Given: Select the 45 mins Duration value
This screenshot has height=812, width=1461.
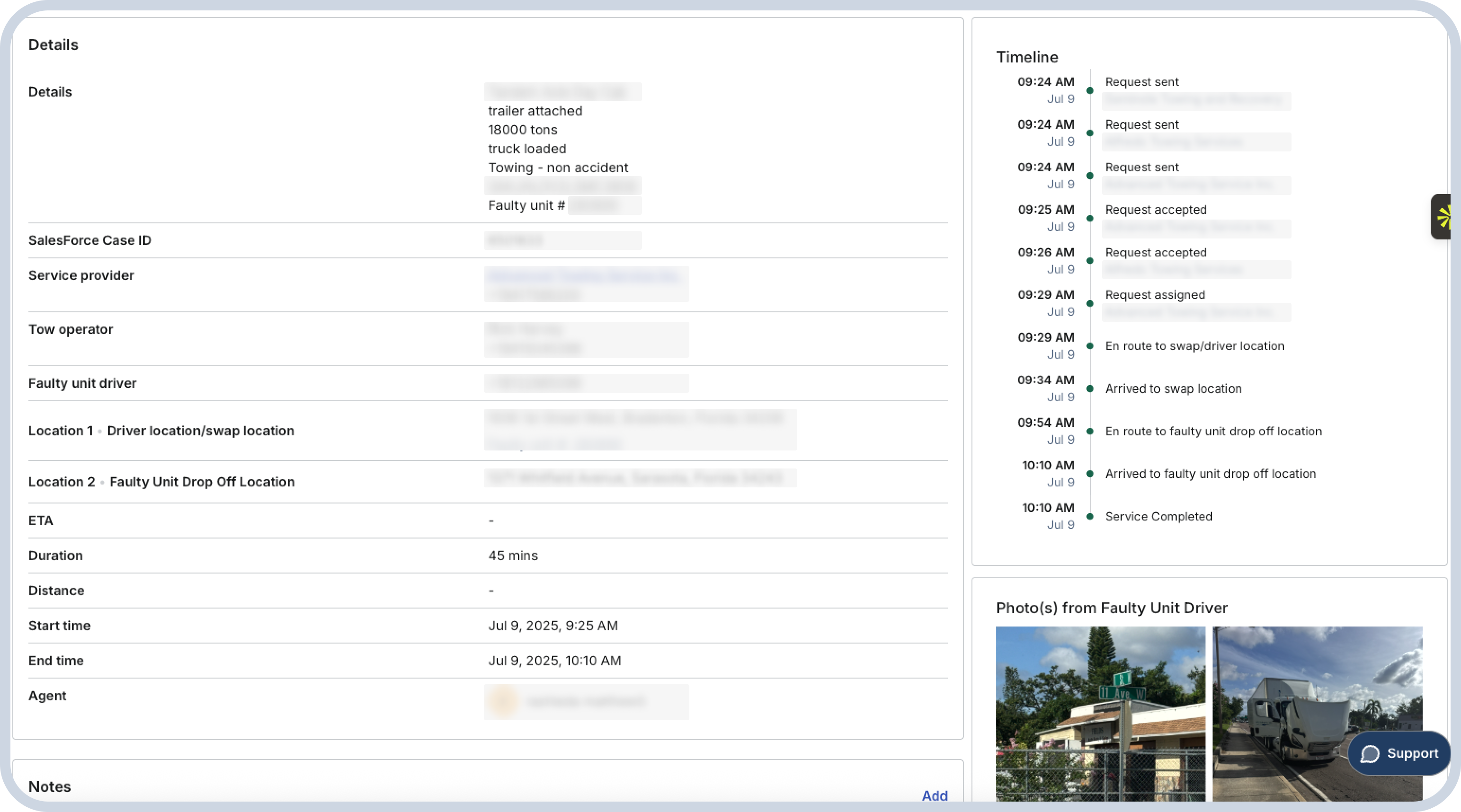Looking at the screenshot, I should click(x=513, y=556).
